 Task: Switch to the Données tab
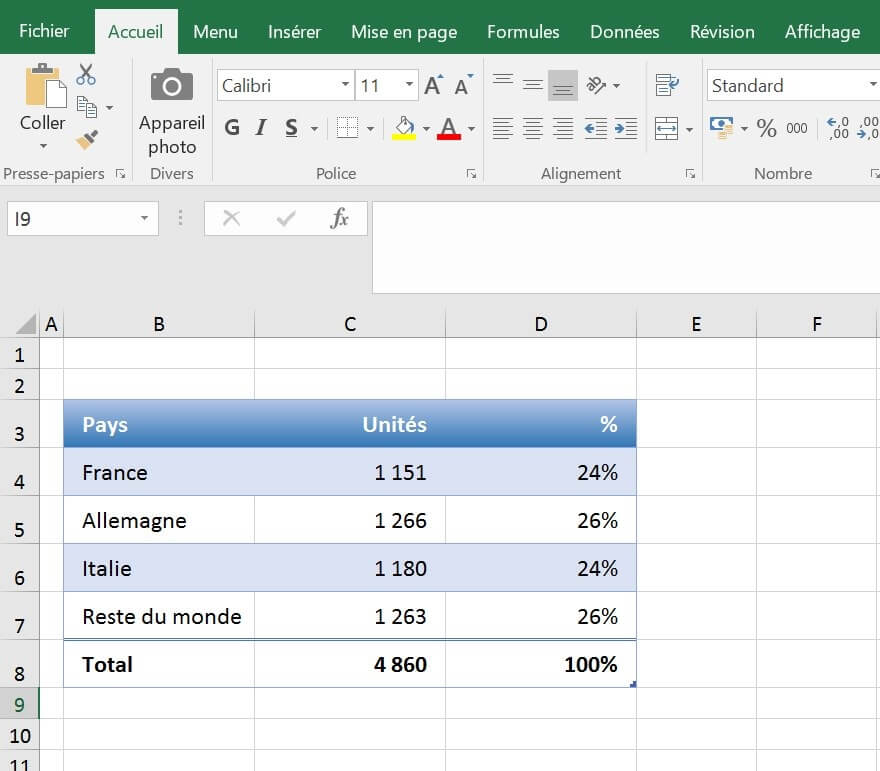pyautogui.click(x=625, y=32)
